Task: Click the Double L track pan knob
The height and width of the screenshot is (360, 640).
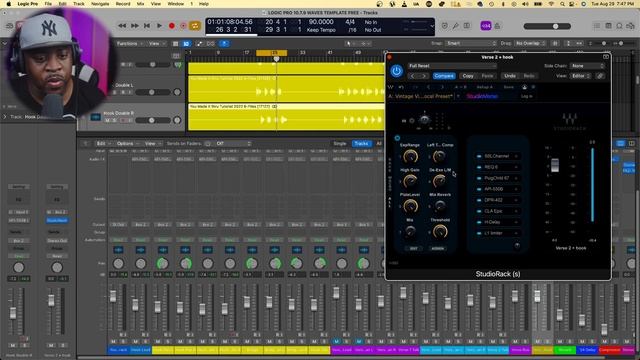Action: click(177, 92)
